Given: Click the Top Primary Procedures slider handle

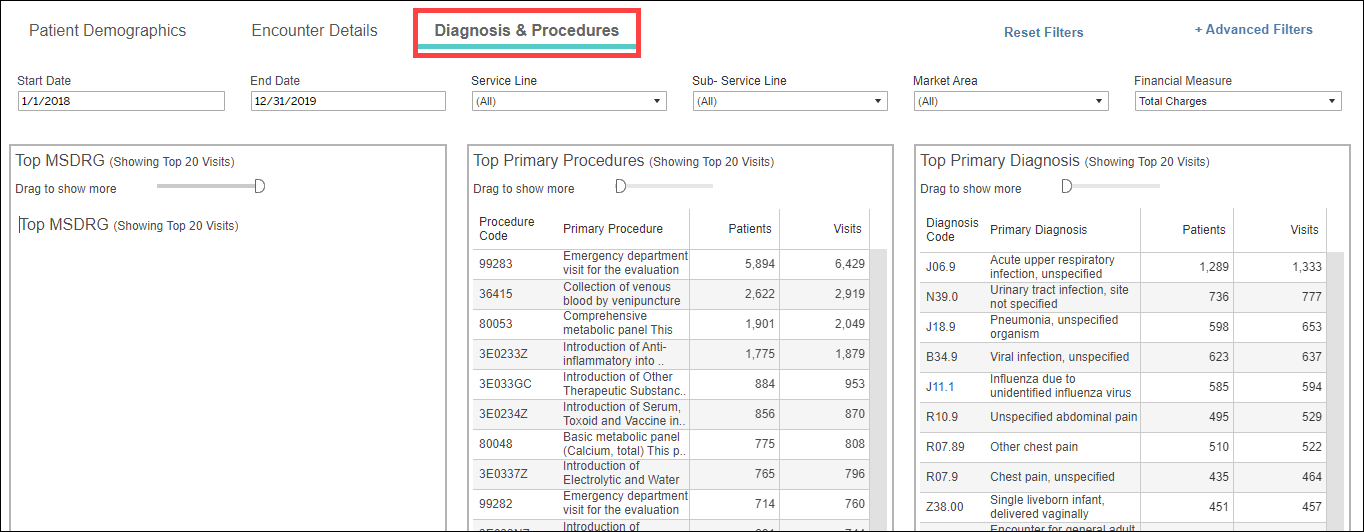Looking at the screenshot, I should [620, 186].
